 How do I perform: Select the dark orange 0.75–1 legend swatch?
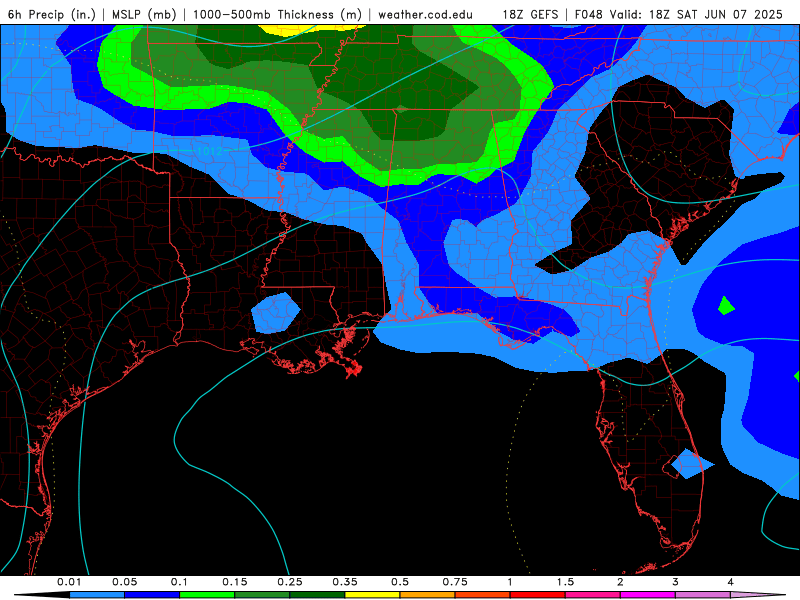click(483, 595)
